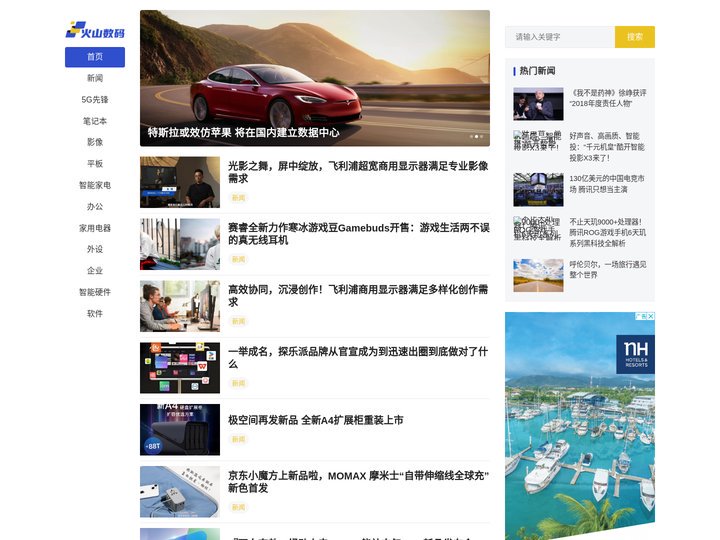Open thumbnail of 探乐派 article
The height and width of the screenshot is (540, 720).
(x=180, y=368)
